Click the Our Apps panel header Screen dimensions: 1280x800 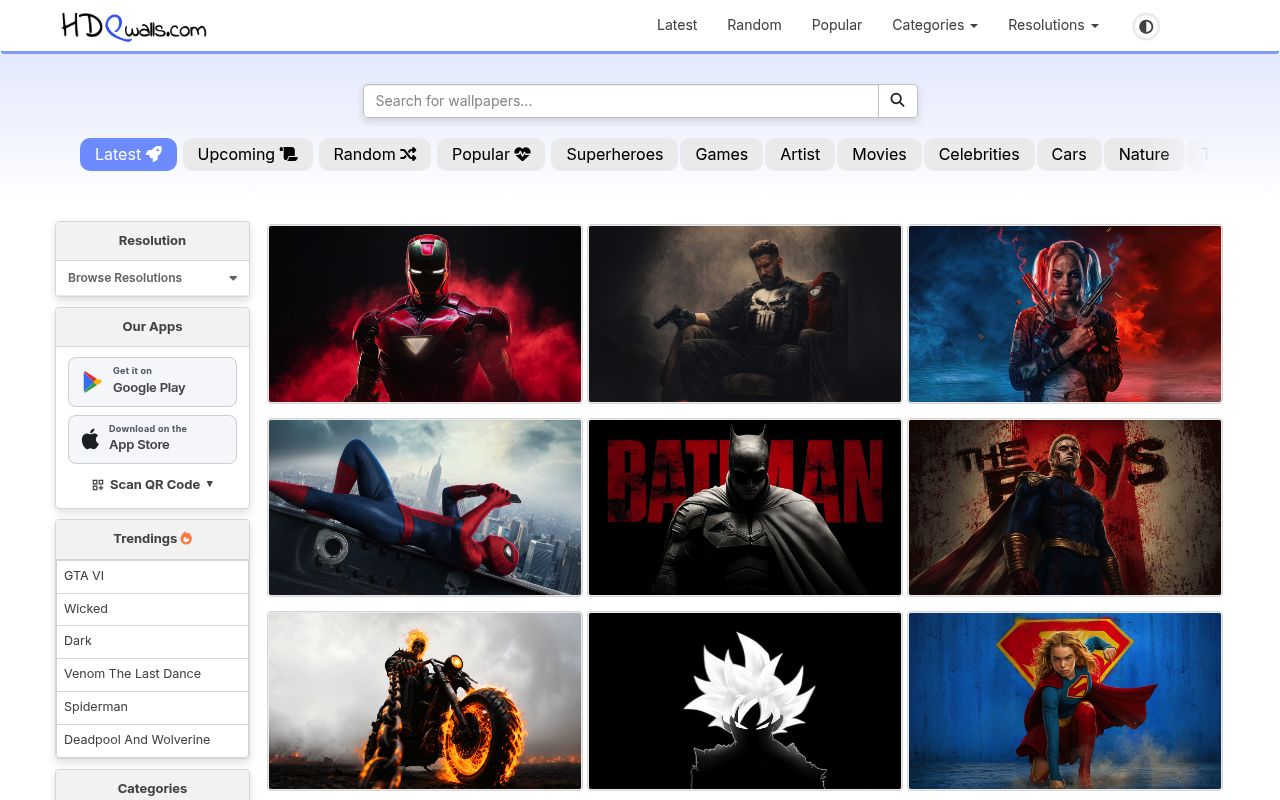152,327
